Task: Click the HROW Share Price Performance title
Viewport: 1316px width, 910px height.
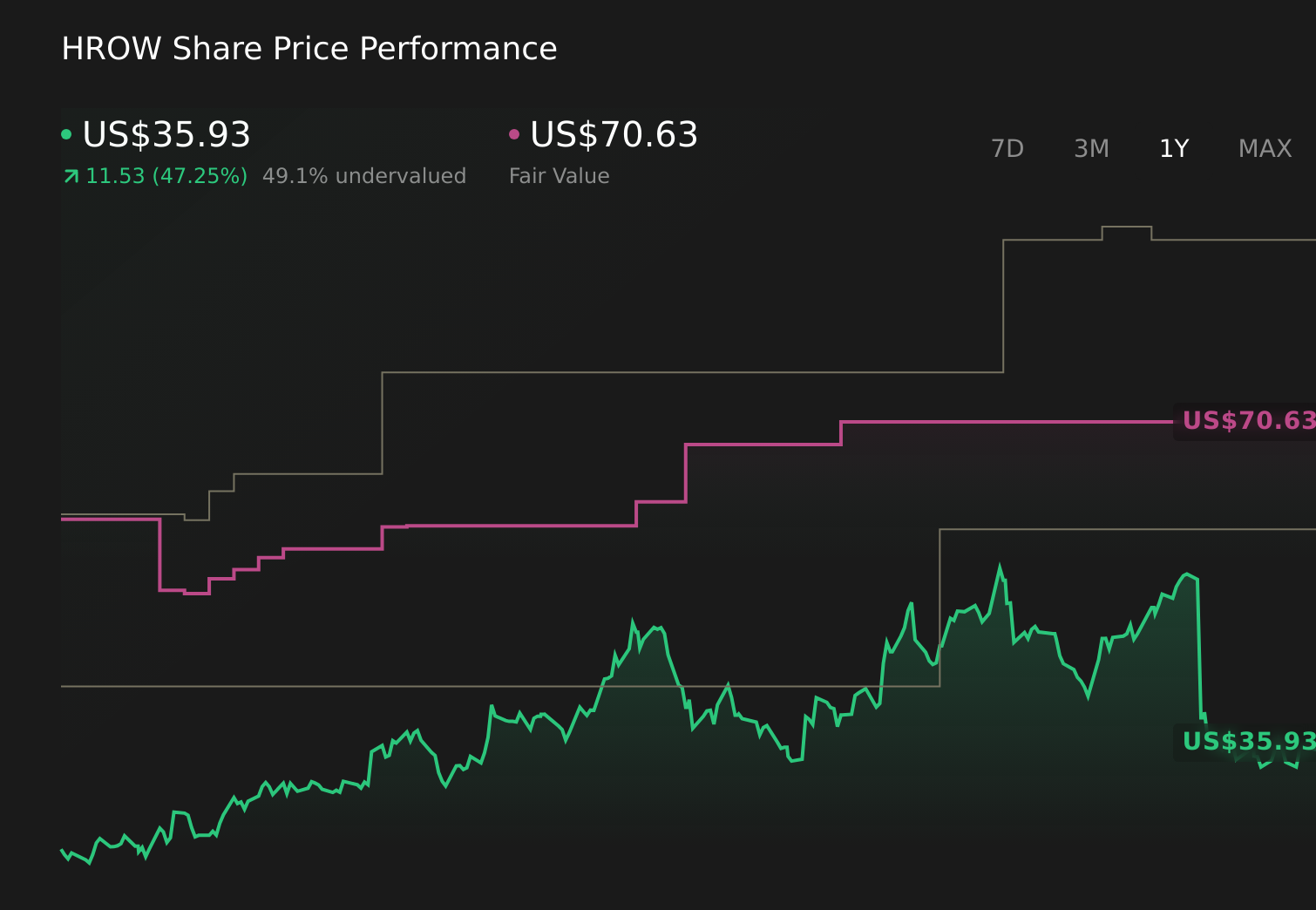Action: click(x=309, y=49)
